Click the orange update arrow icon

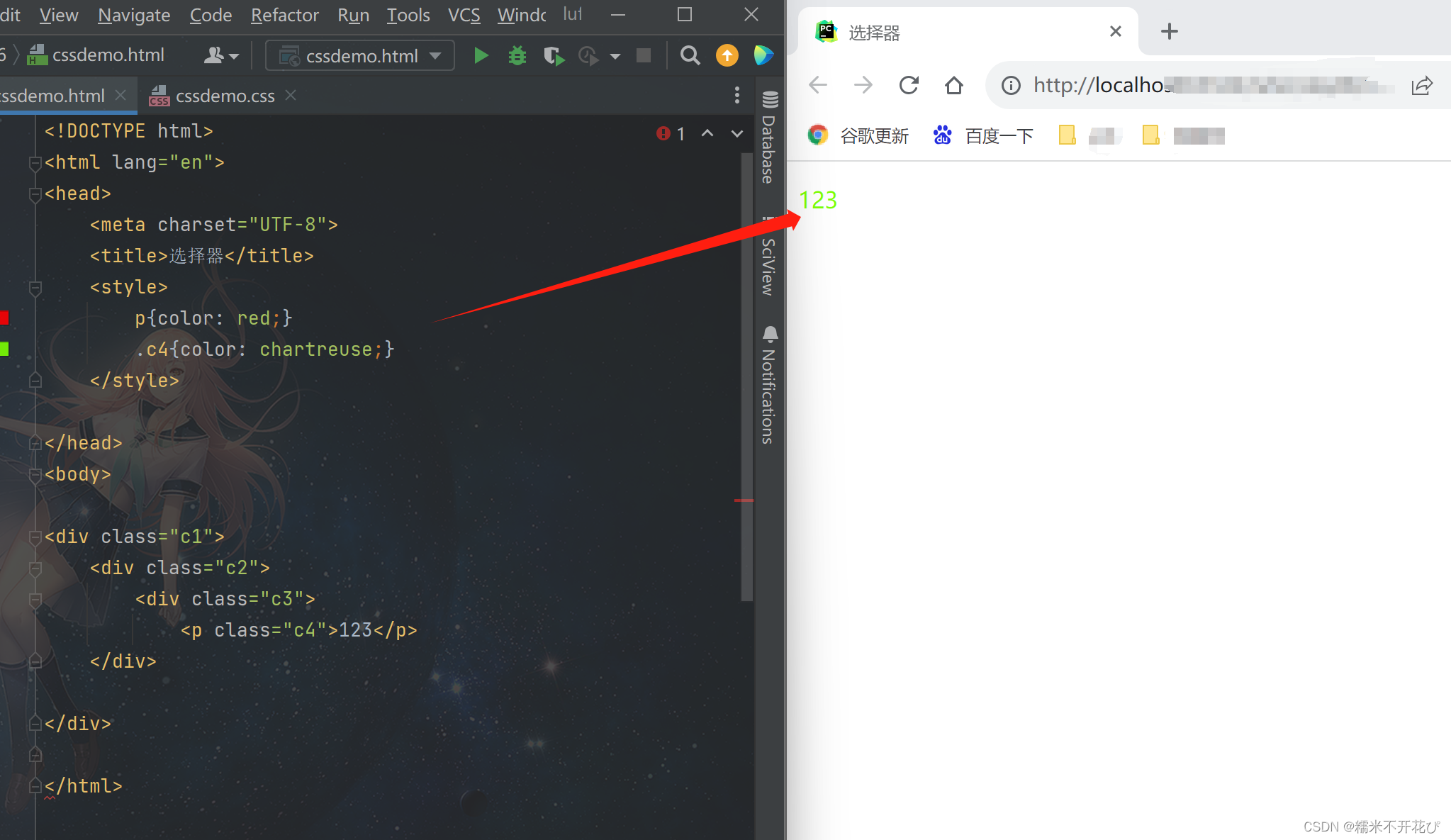click(x=727, y=55)
